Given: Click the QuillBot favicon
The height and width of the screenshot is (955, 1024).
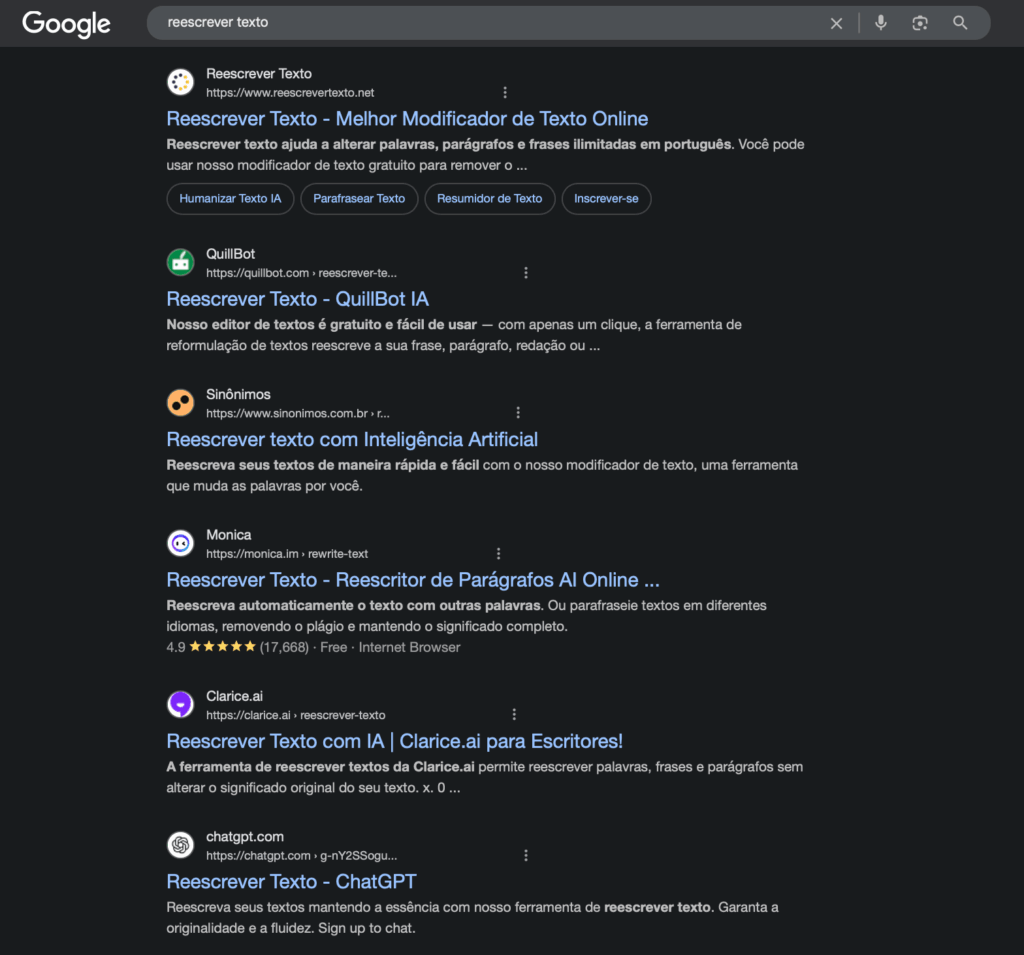Looking at the screenshot, I should pyautogui.click(x=180, y=262).
